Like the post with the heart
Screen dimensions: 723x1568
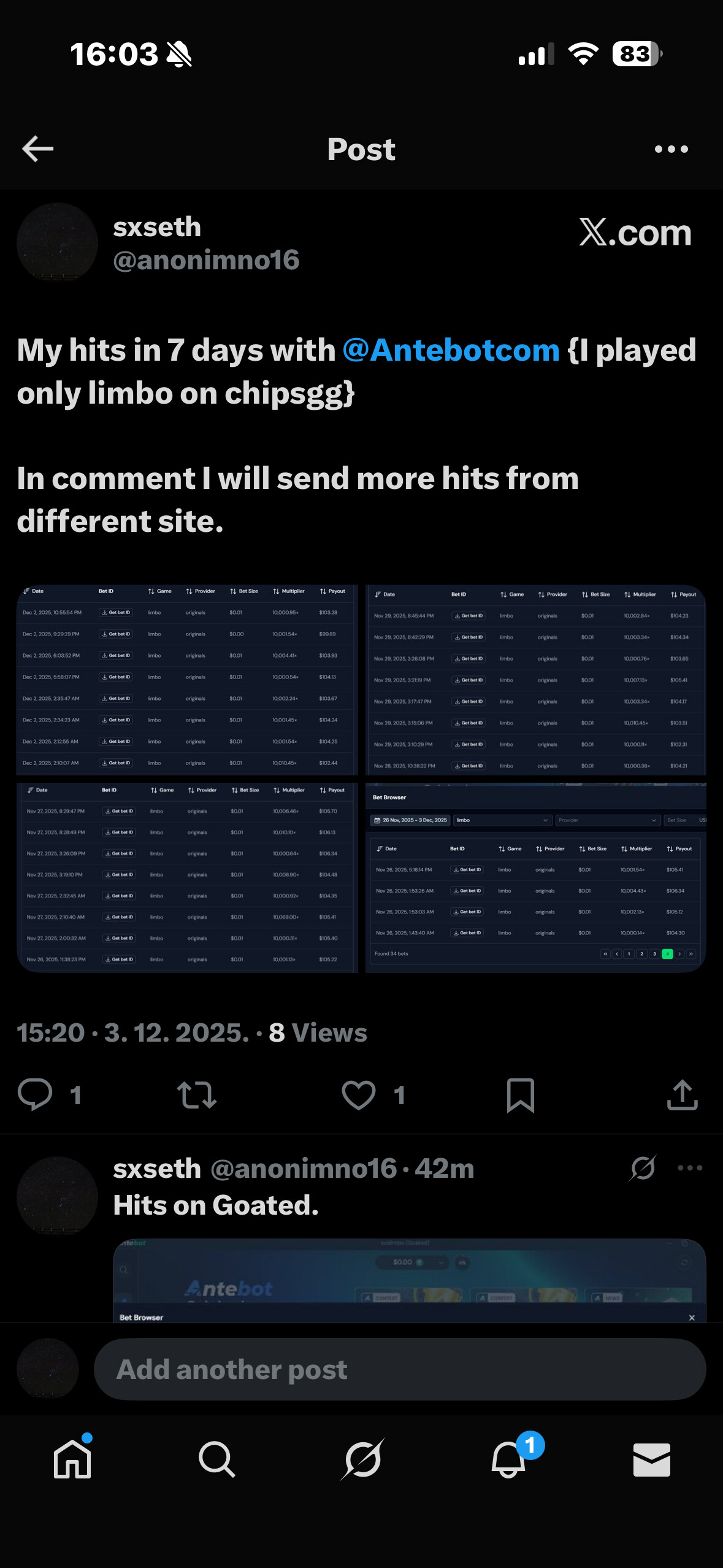pyautogui.click(x=359, y=1094)
